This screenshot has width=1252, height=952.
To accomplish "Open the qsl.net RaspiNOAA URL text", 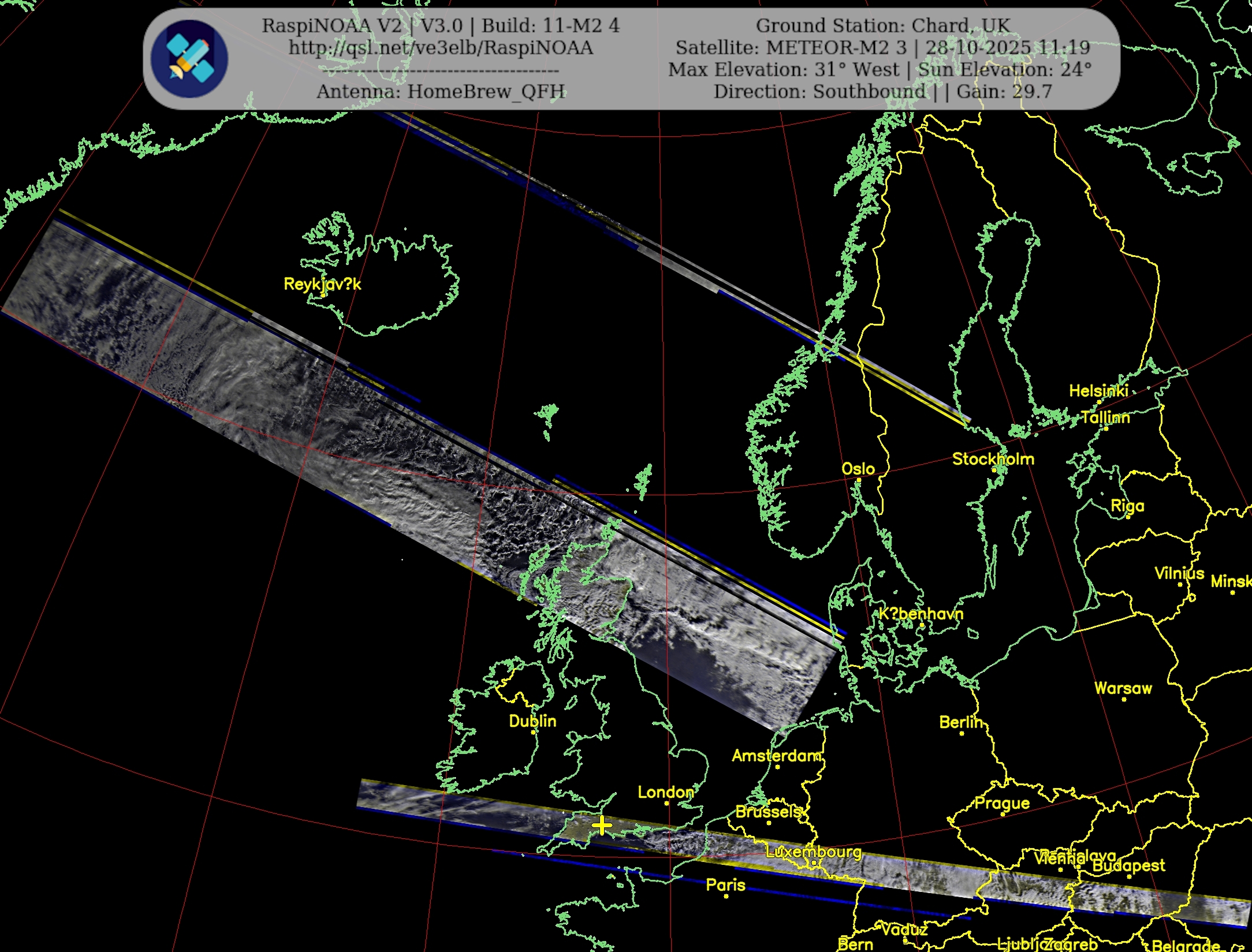I will coord(441,48).
